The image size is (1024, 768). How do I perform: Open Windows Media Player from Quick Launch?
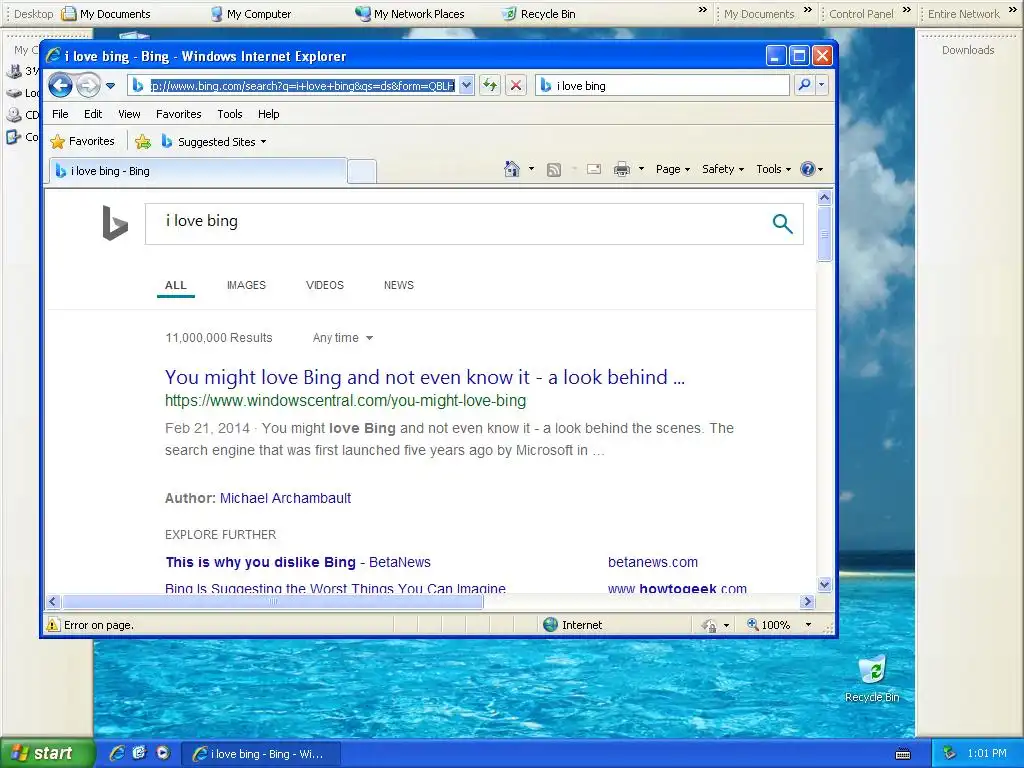[163, 753]
